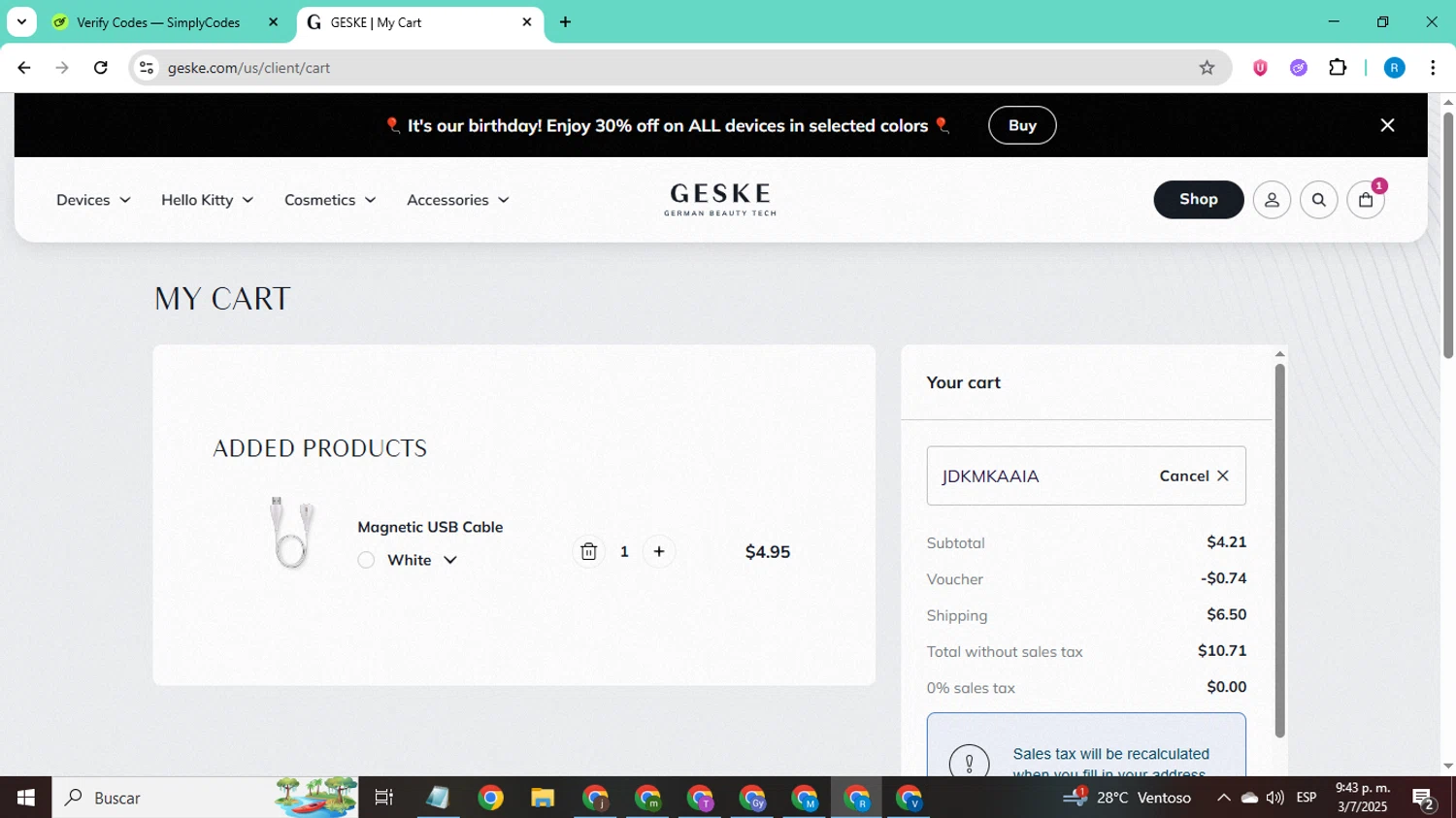
Task: Open the notification center icon
Action: (1424, 799)
